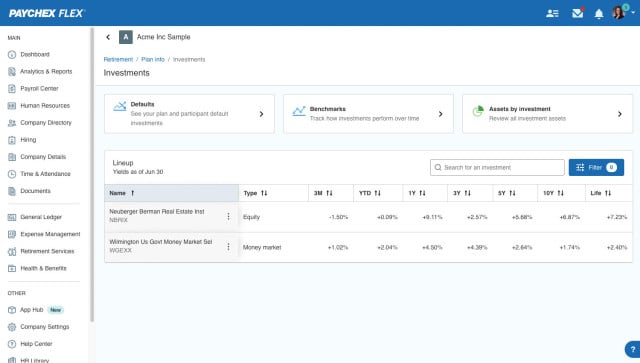Screen dimensions: 640x363
Task: Select Hiring in the sidebar
Action: coord(28,140)
